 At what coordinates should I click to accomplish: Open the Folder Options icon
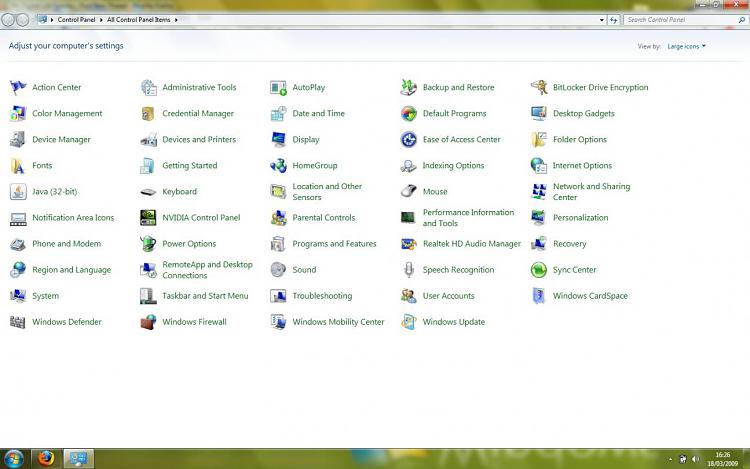point(539,140)
